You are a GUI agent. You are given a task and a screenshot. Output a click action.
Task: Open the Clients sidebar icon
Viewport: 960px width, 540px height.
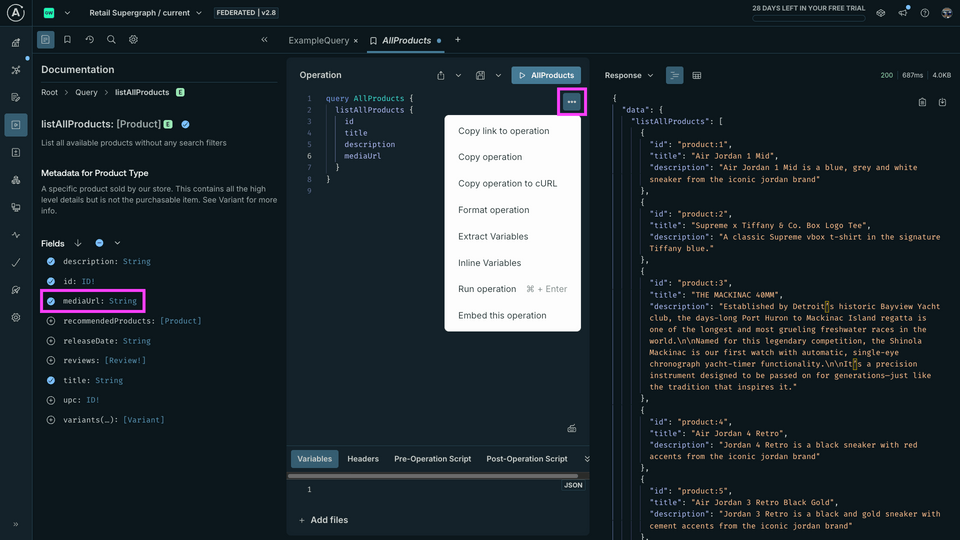[16, 208]
